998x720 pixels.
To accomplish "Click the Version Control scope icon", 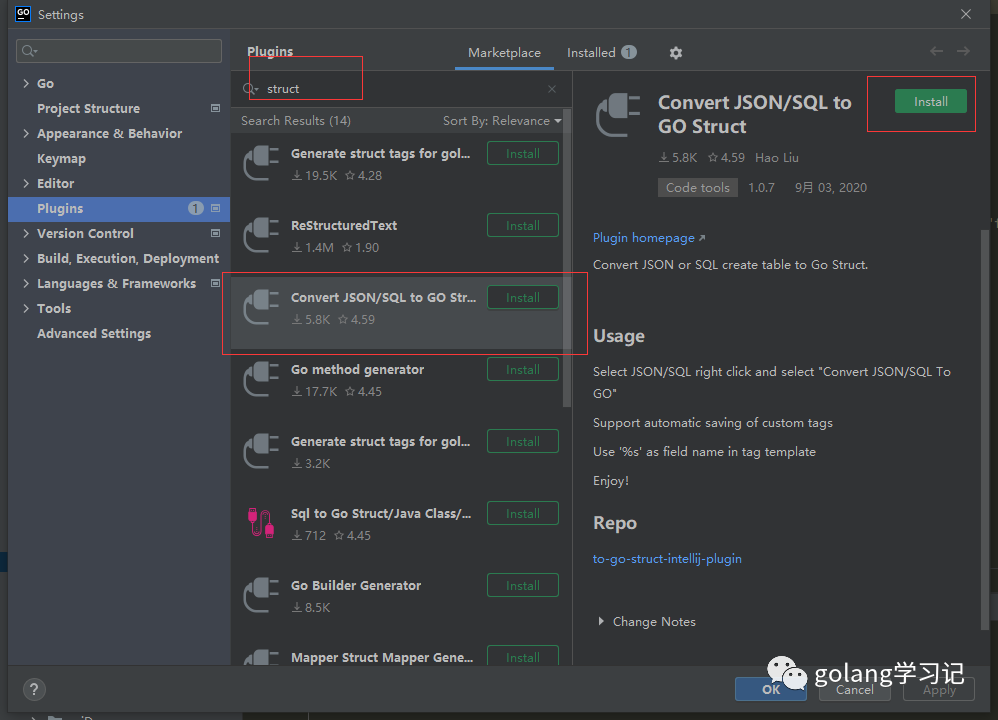I will click(215, 233).
